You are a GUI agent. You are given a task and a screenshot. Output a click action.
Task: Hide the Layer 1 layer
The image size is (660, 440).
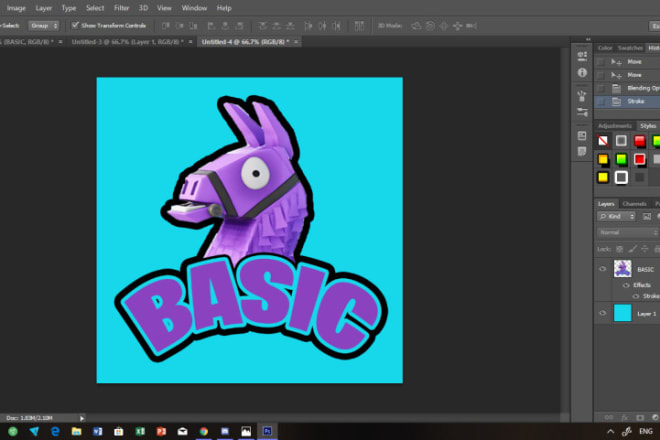point(602,313)
